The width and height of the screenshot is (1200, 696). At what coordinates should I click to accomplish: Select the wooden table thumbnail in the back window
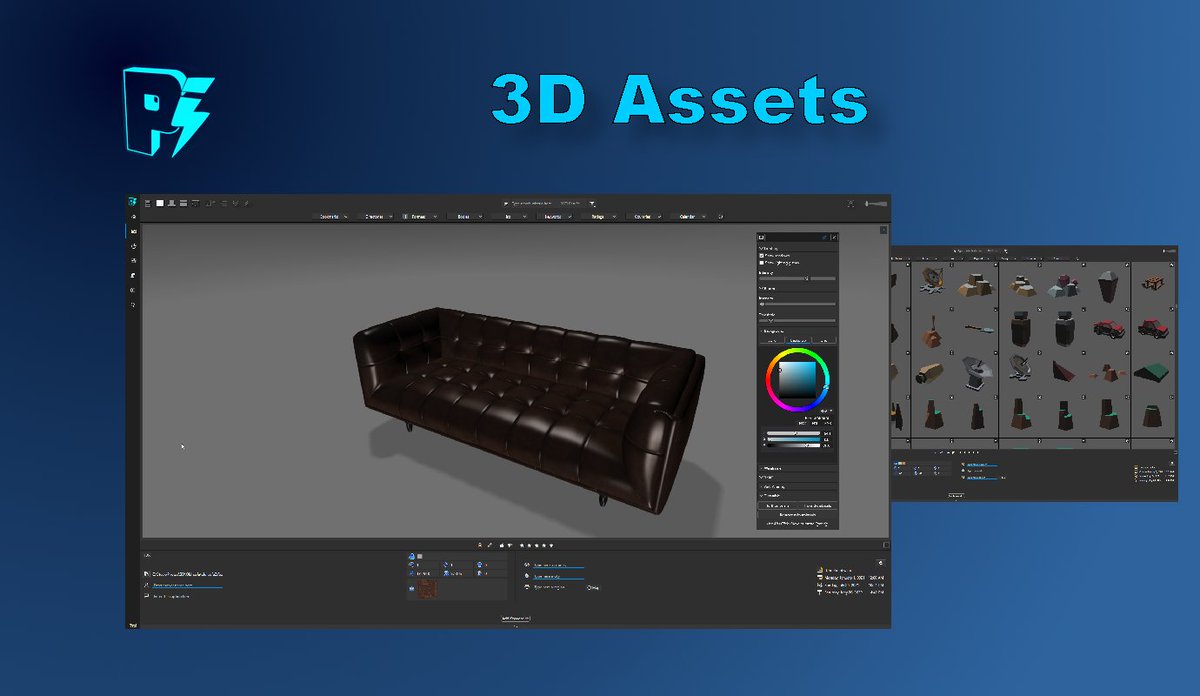coord(1153,283)
